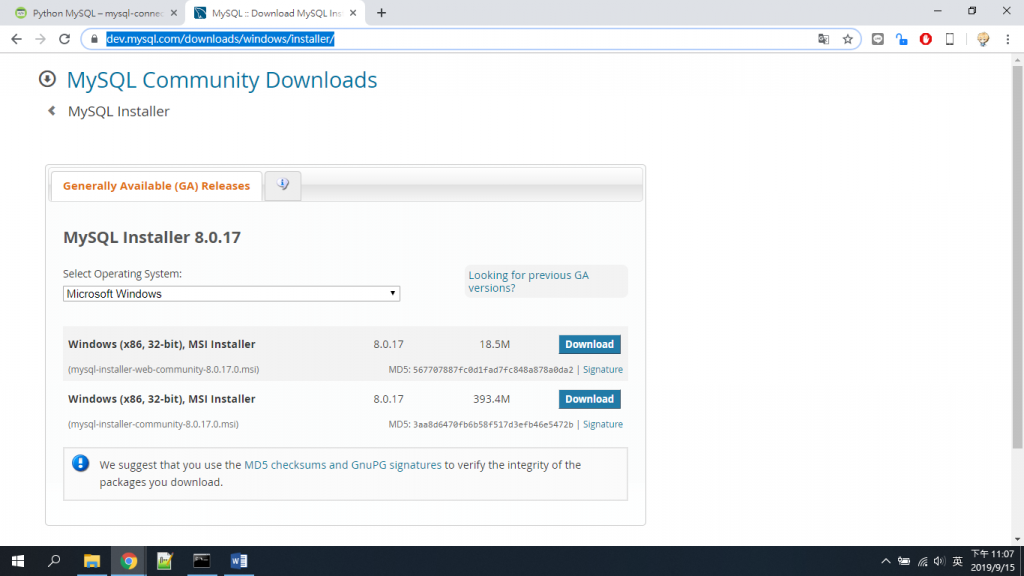Click mysql-installer-community-8.0.17.0.msi filename text

pos(153,424)
